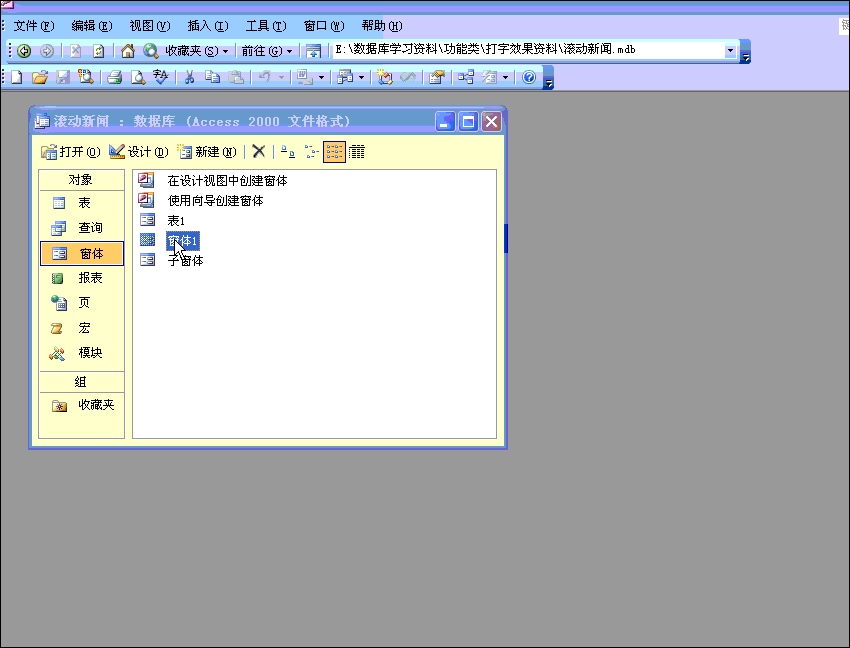Open Print Preview from the toolbar
The height and width of the screenshot is (648, 850).
point(138,78)
